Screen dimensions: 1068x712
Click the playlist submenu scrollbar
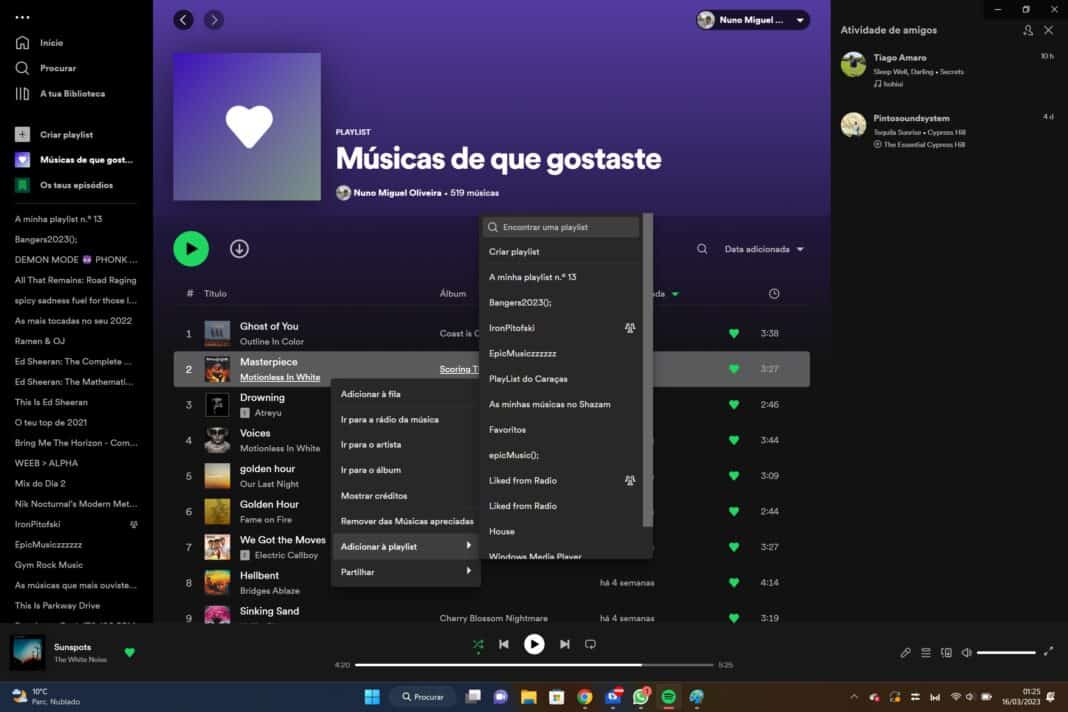pyautogui.click(x=647, y=371)
